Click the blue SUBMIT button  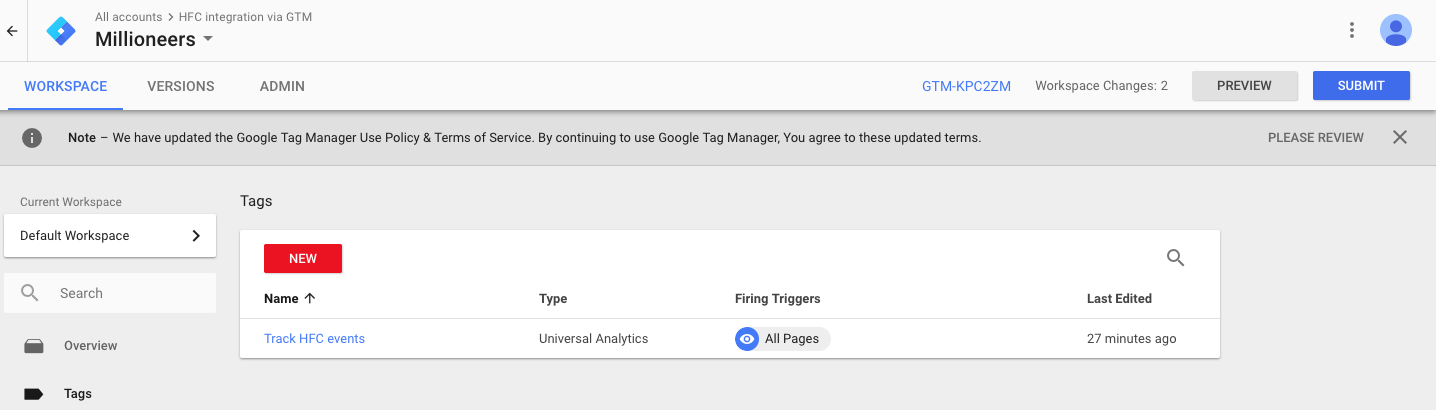[x=1361, y=86]
